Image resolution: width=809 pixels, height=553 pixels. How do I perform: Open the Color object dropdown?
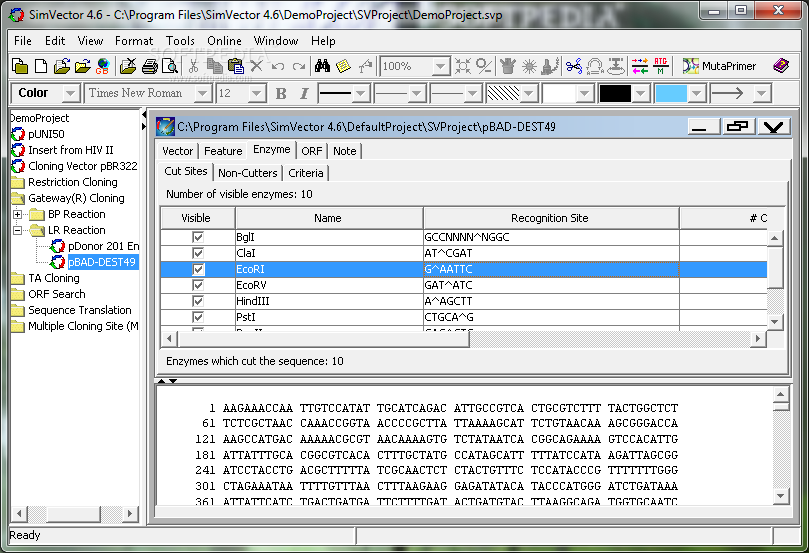point(71,93)
